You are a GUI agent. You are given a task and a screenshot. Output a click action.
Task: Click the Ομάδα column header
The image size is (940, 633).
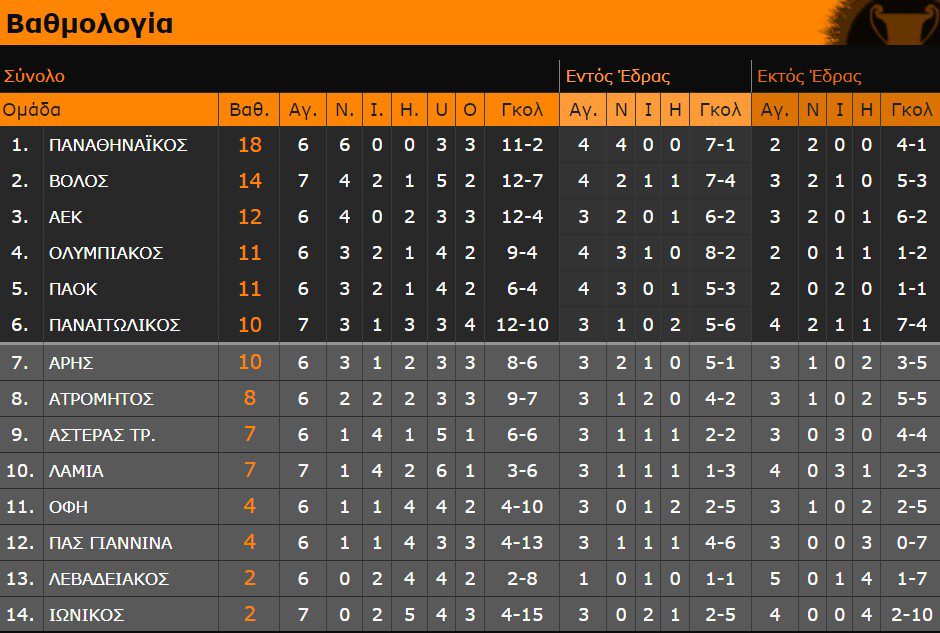32,110
